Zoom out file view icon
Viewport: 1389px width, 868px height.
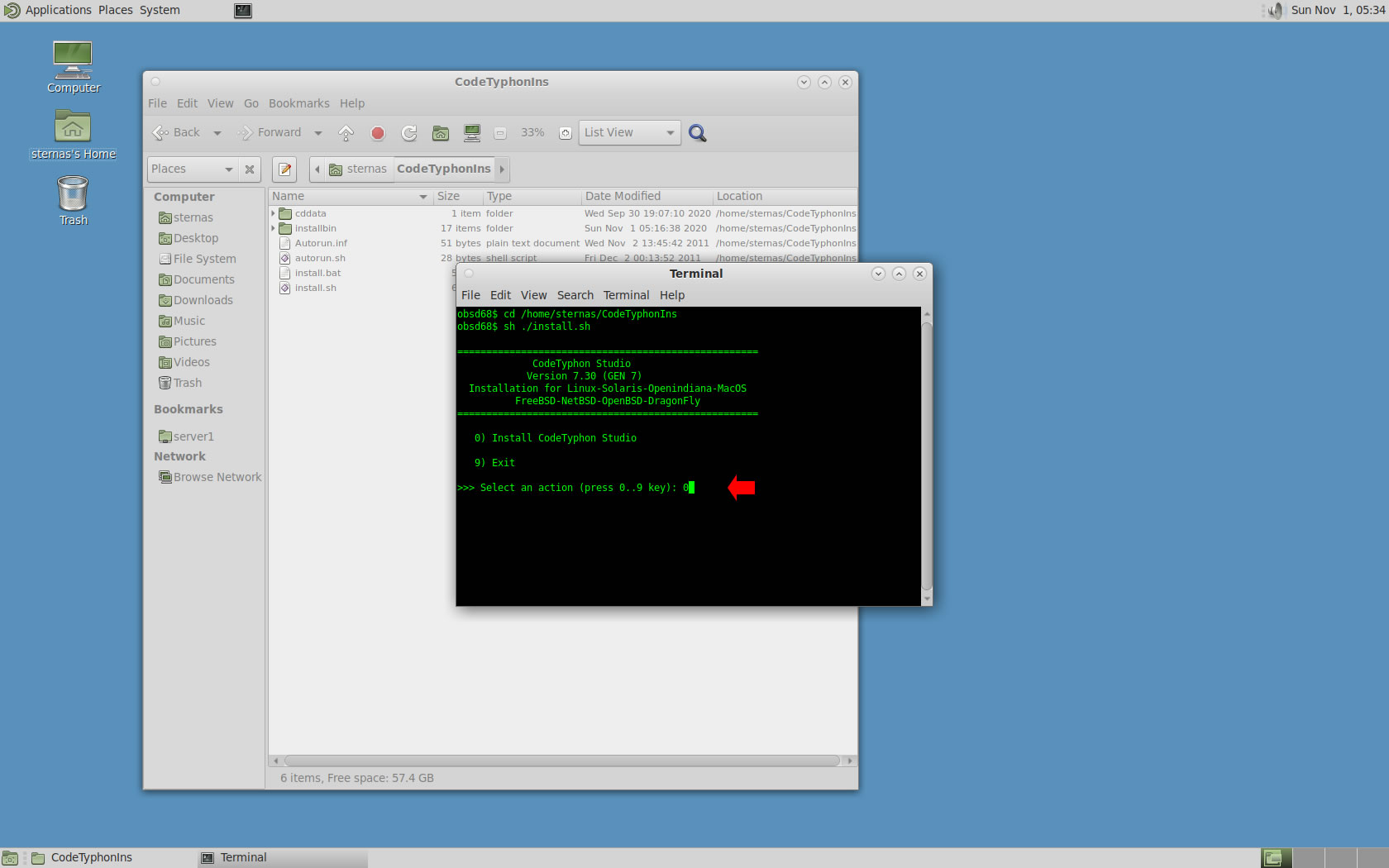(500, 133)
